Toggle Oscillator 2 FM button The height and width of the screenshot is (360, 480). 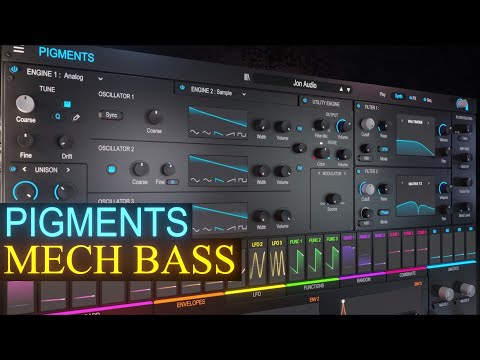point(299,168)
